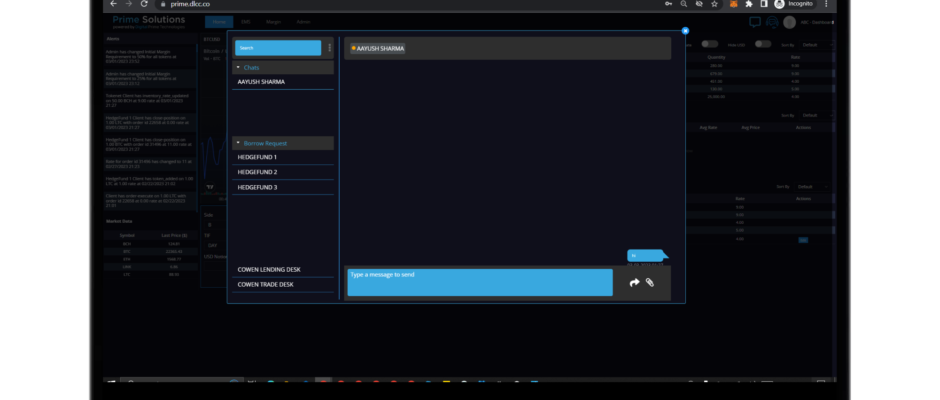Click the paperclip attachment icon

(x=650, y=283)
